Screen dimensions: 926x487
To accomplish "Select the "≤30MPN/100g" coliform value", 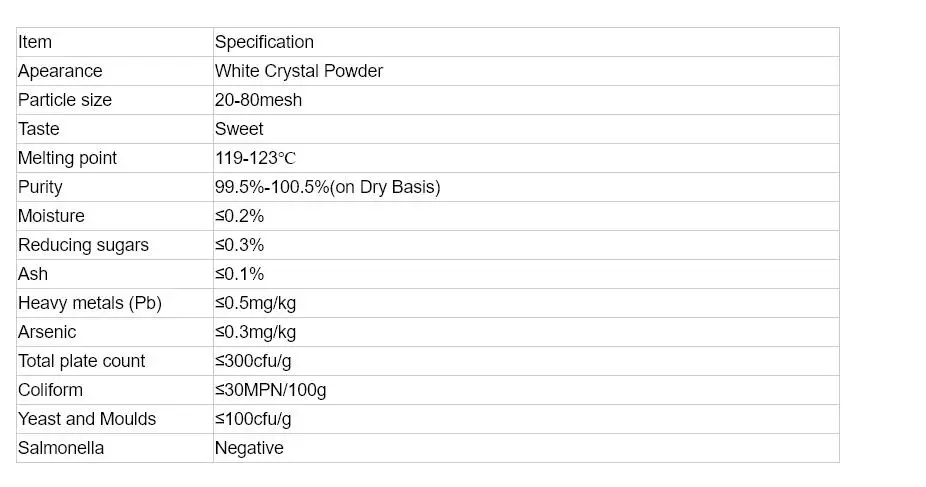I will pyautogui.click(x=270, y=390).
